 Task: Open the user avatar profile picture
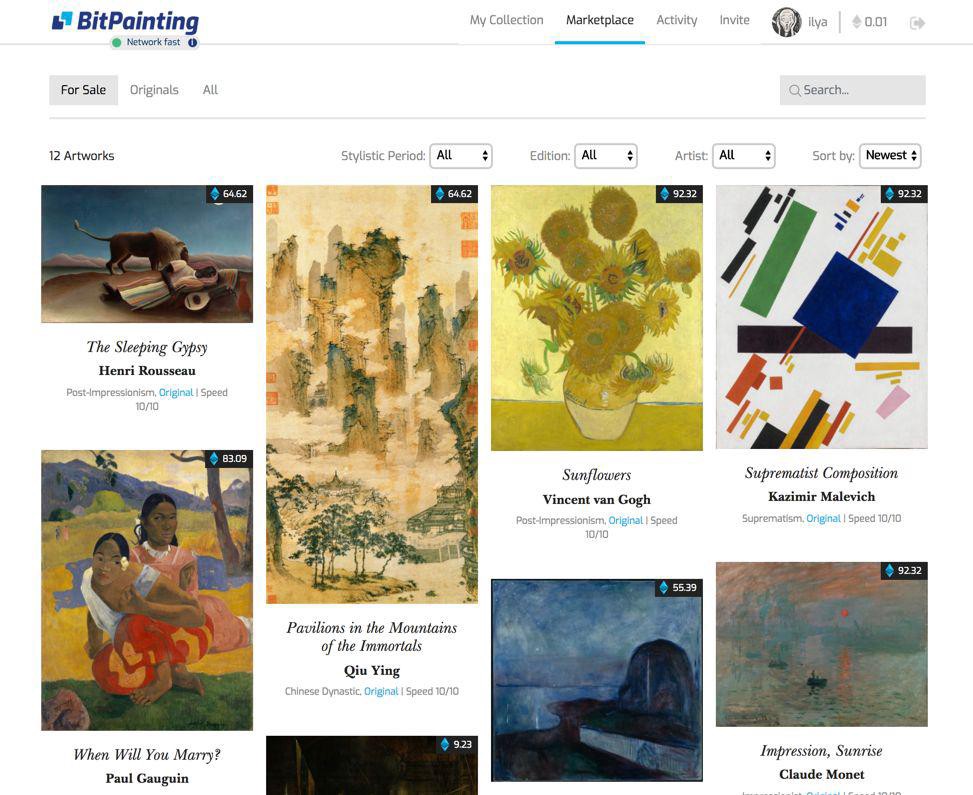[x=786, y=22]
